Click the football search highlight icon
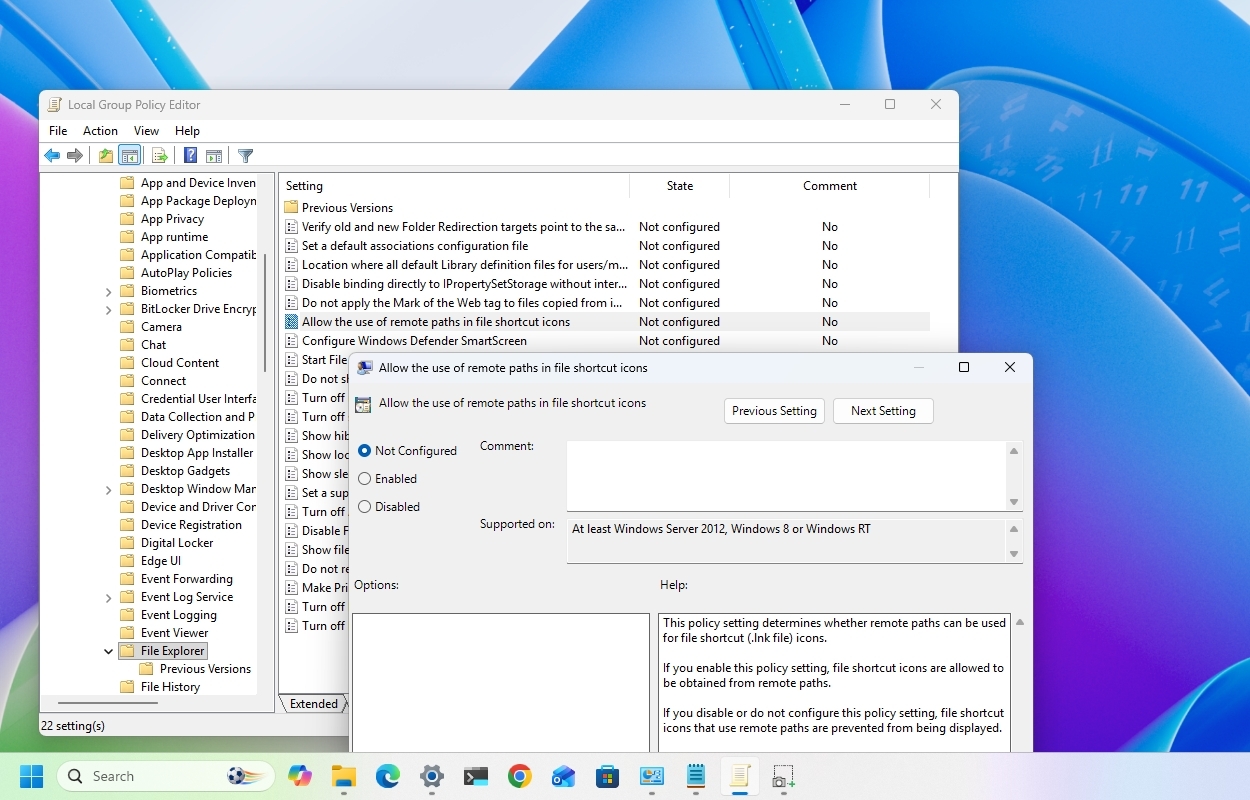The width and height of the screenshot is (1250, 800). [246, 776]
